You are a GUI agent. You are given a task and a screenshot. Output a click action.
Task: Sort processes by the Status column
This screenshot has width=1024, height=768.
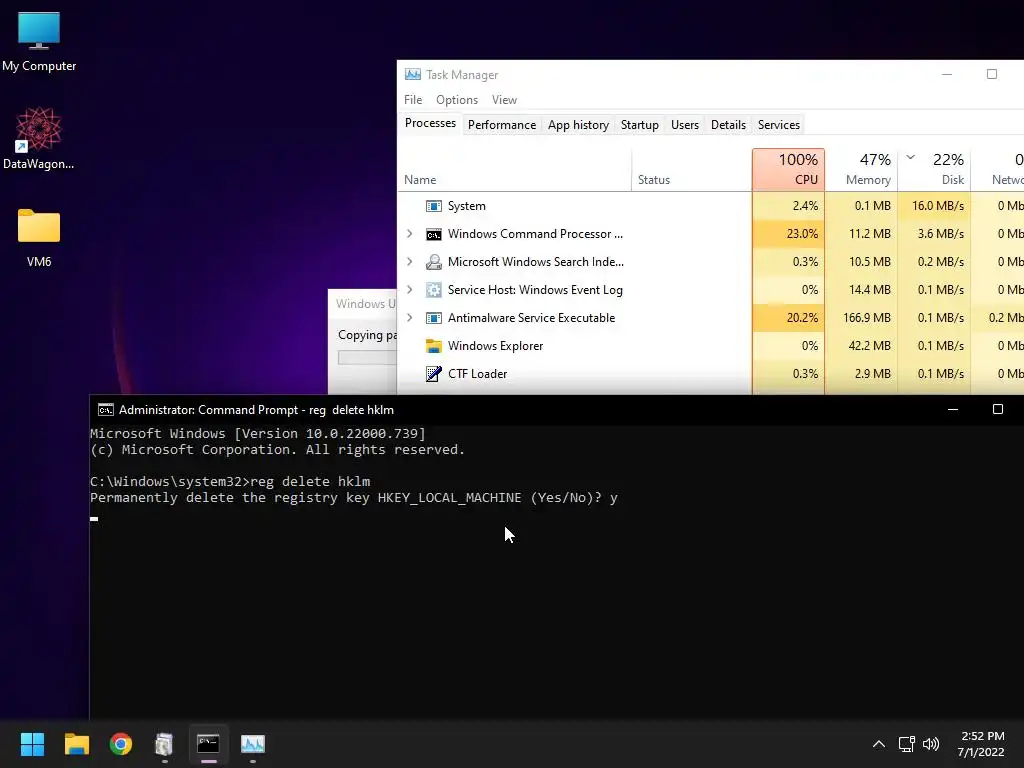click(x=692, y=170)
